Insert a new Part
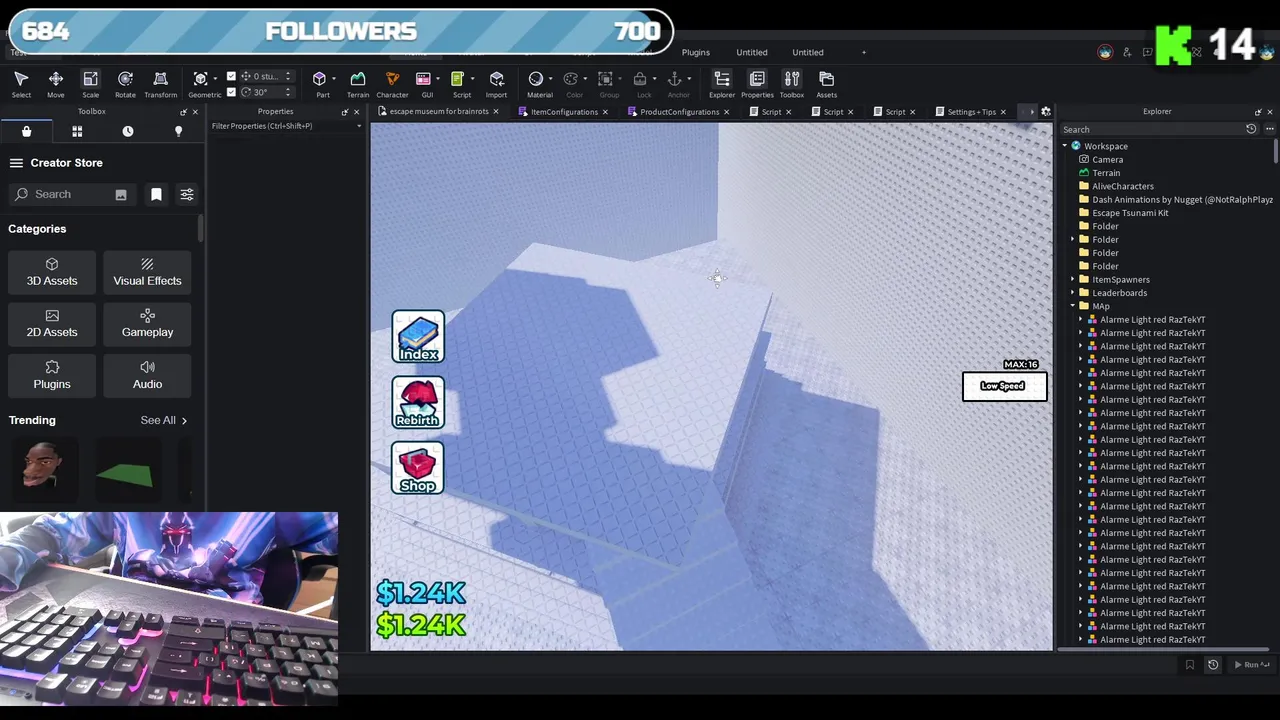This screenshot has width=1280, height=720. 319,79
